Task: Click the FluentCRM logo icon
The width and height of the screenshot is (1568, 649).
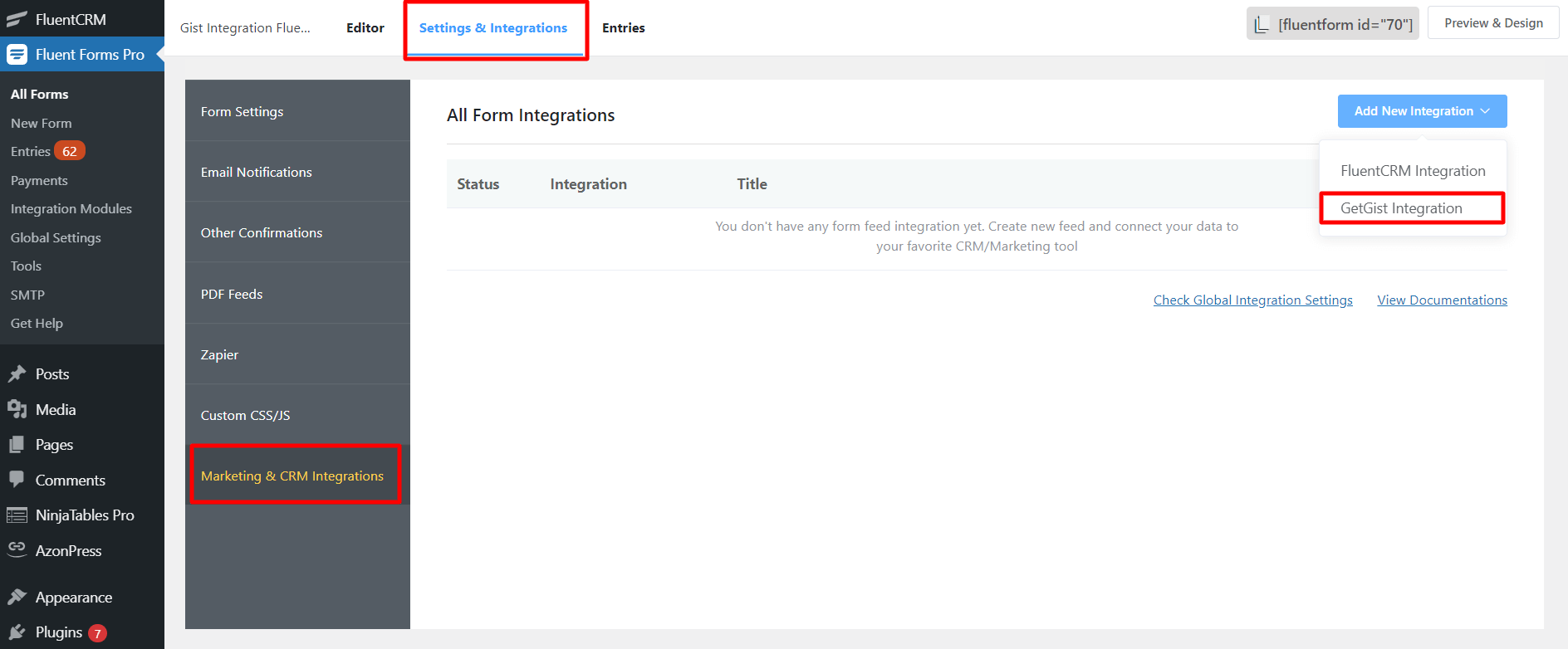Action: pyautogui.click(x=17, y=19)
